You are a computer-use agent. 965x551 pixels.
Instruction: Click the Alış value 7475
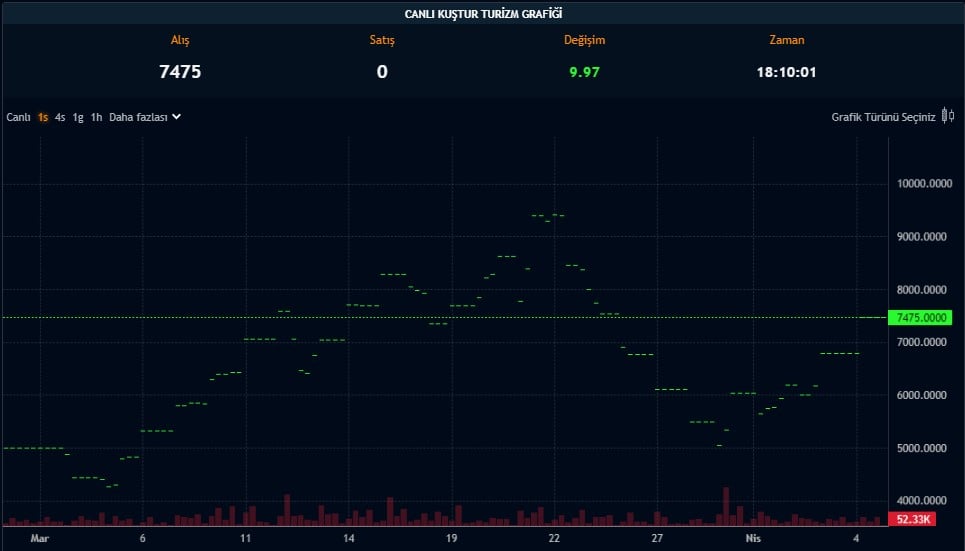(180, 72)
